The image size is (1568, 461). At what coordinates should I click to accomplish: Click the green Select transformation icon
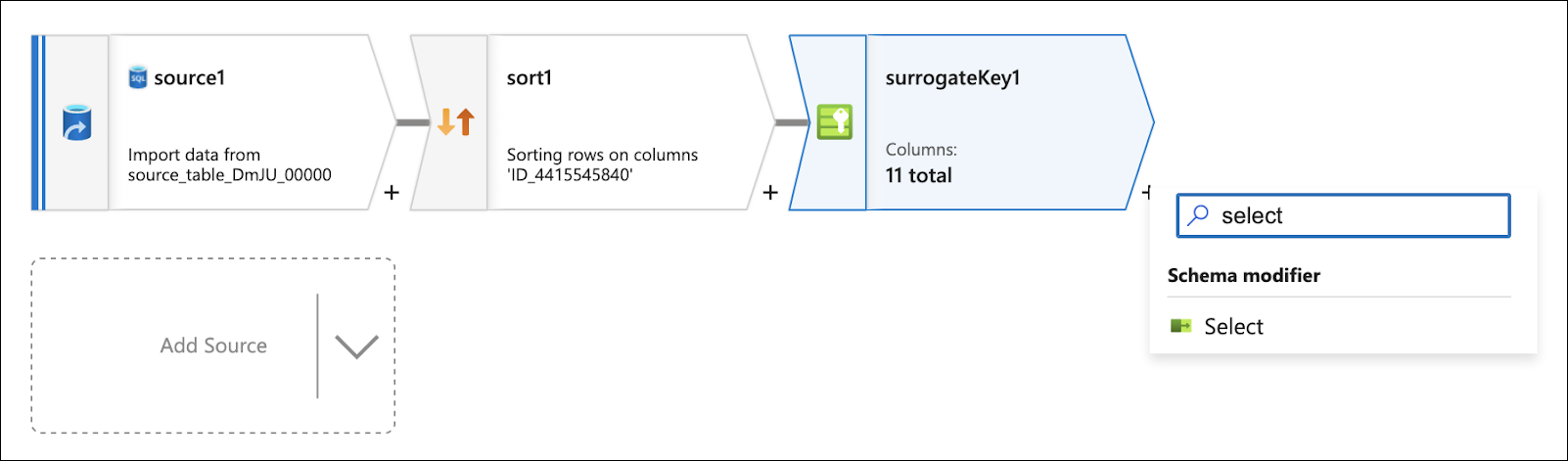1180,326
